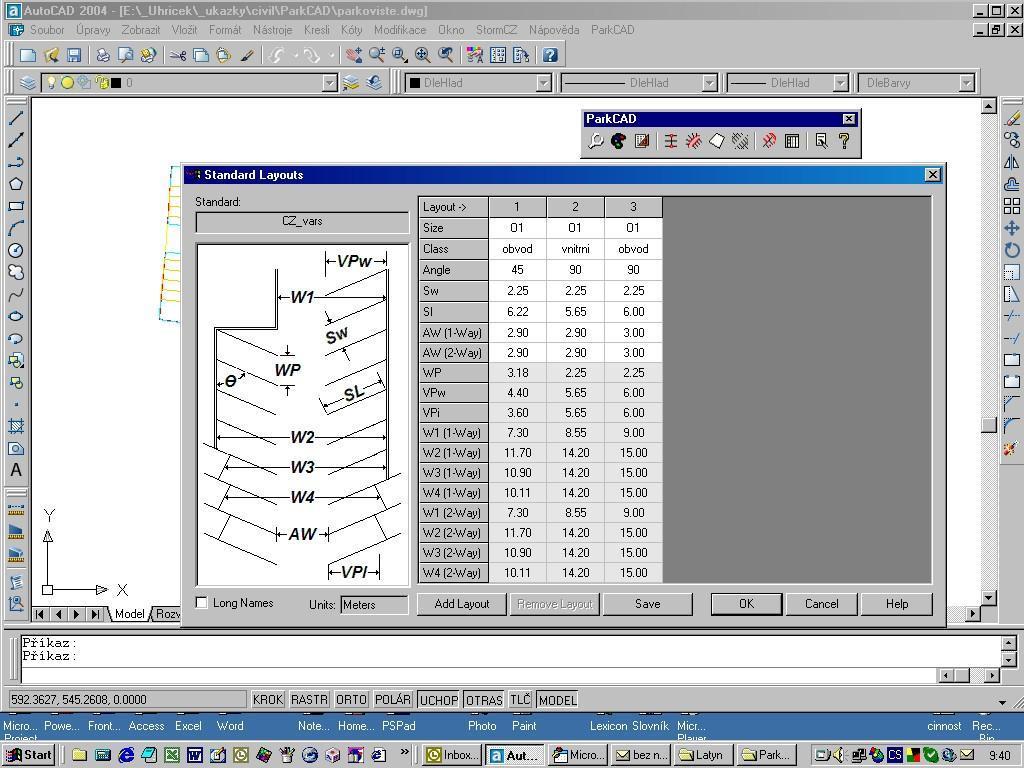The width and height of the screenshot is (1024, 768).
Task: Expand hidden quick launch icons chevron
Action: pyautogui.click(x=405, y=752)
